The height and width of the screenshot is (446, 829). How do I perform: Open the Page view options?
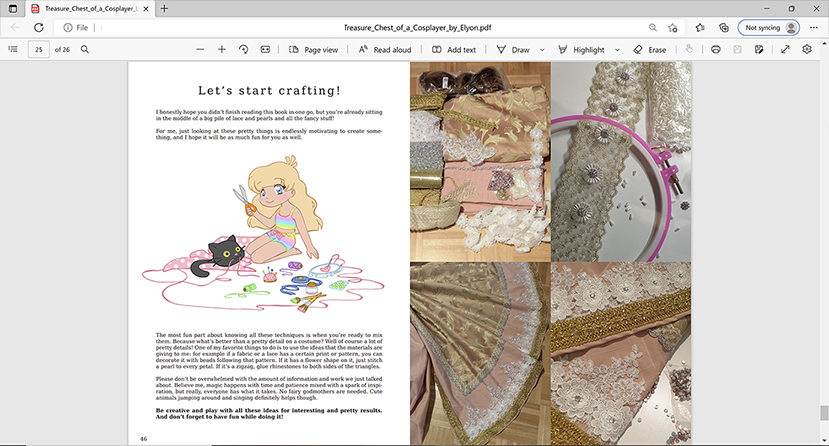[313, 49]
